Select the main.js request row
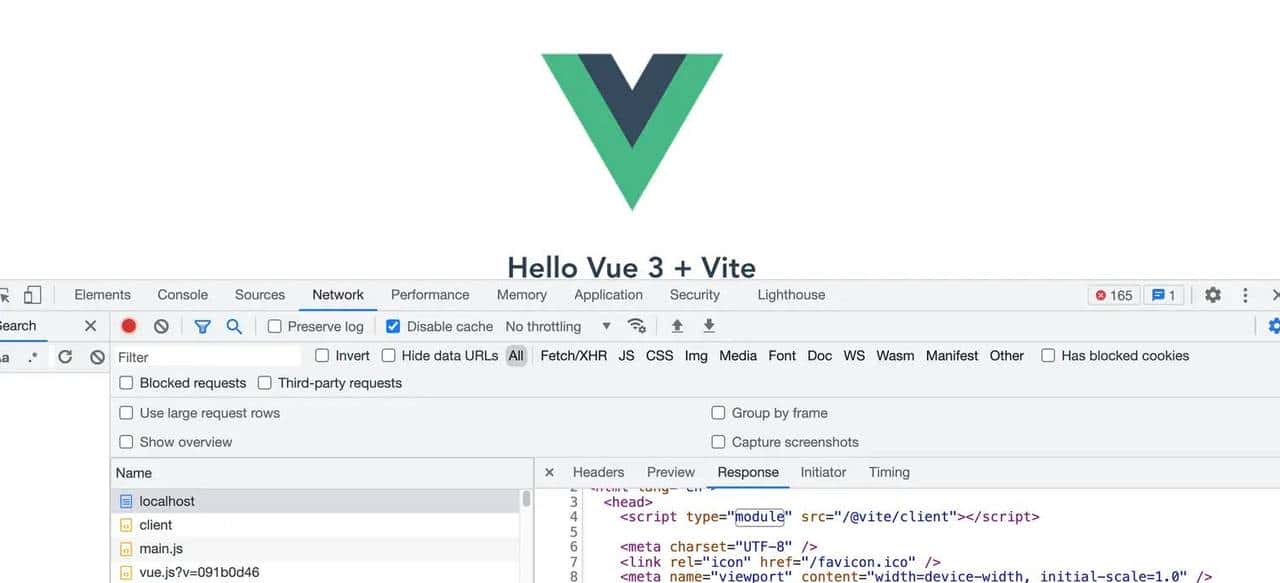 [x=161, y=549]
